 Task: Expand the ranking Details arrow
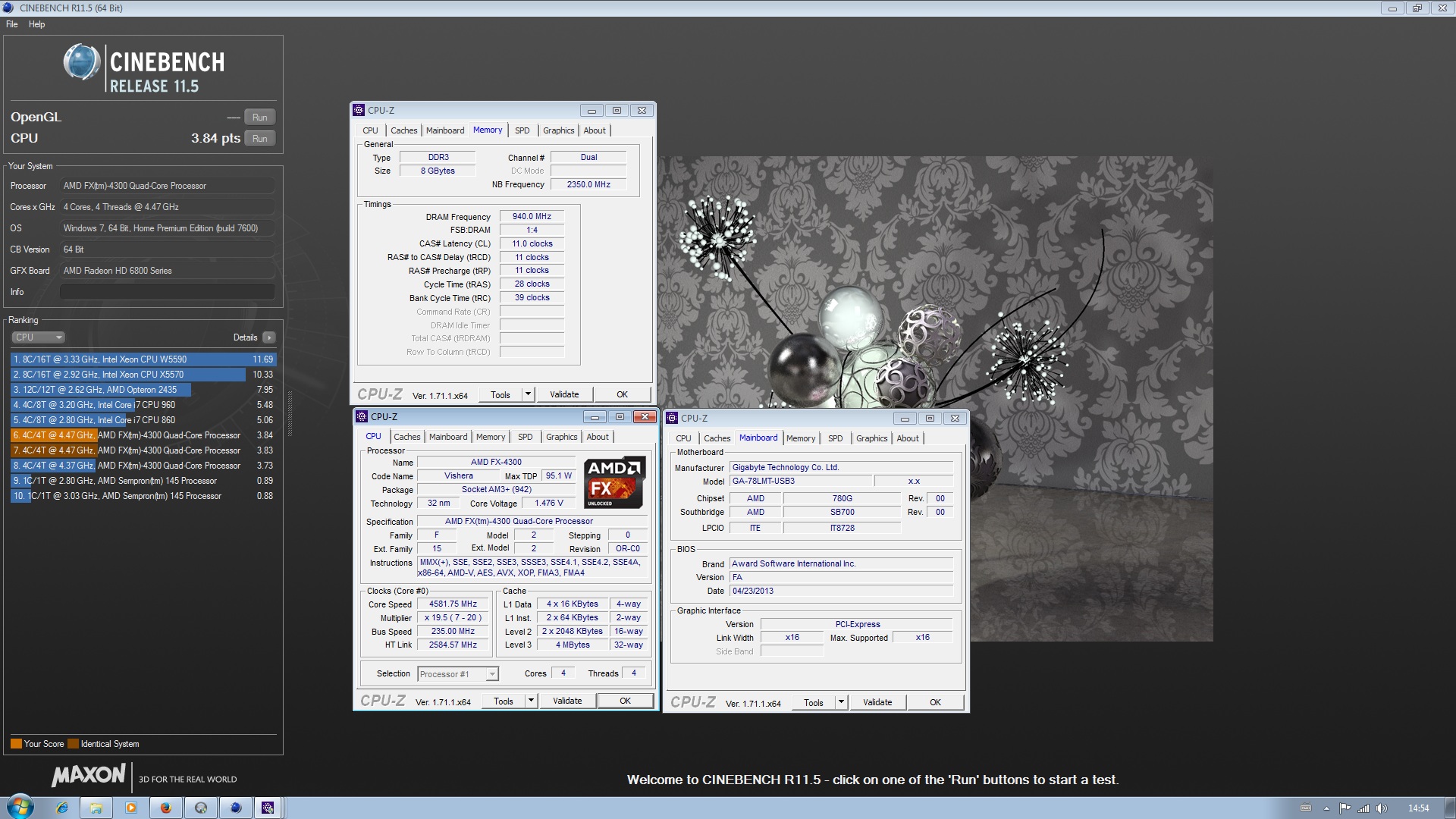[x=269, y=337]
